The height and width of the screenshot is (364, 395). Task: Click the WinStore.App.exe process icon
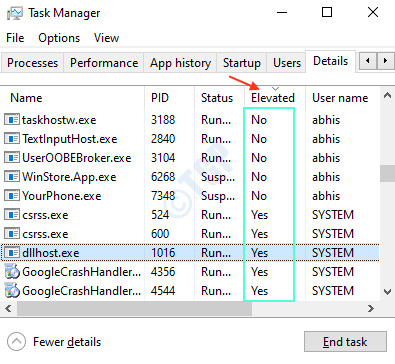pos(12,177)
